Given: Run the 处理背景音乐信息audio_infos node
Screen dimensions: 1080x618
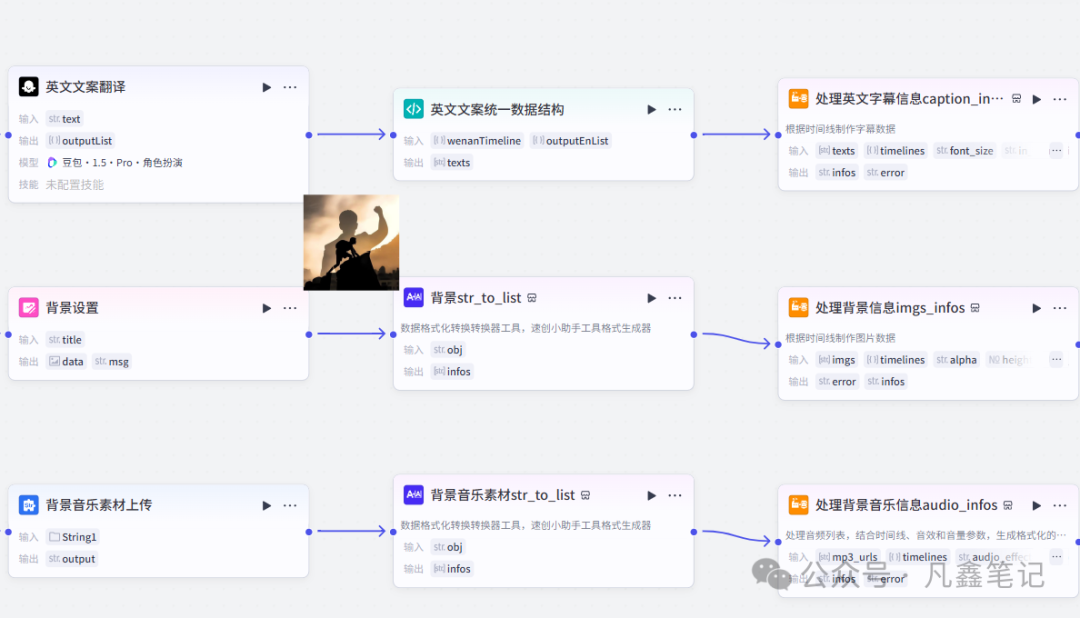Looking at the screenshot, I should 1037,505.
